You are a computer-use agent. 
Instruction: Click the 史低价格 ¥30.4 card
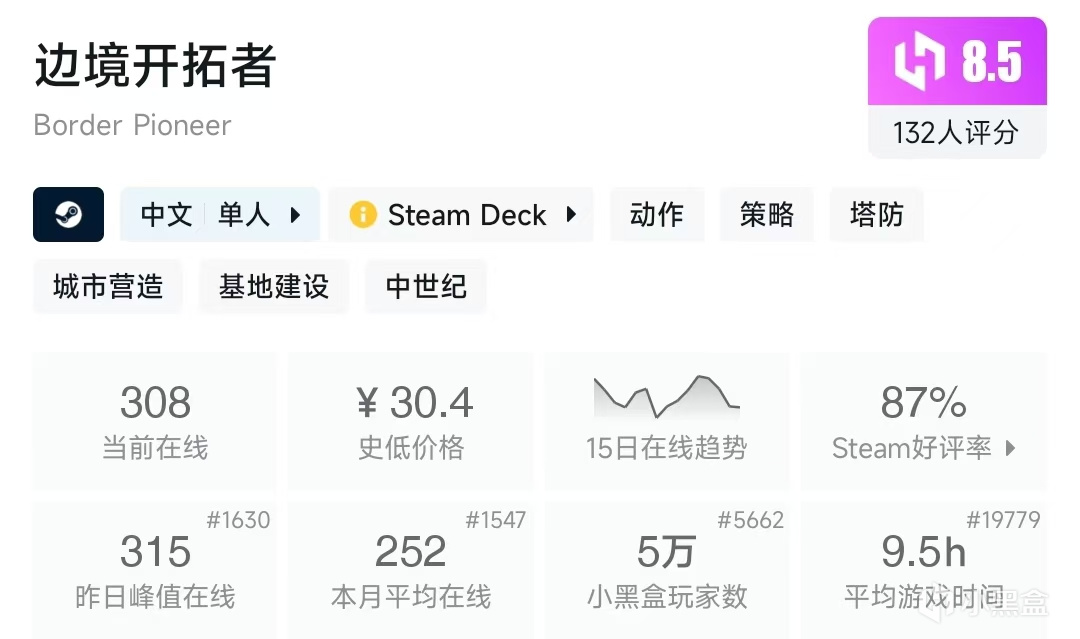tap(411, 420)
